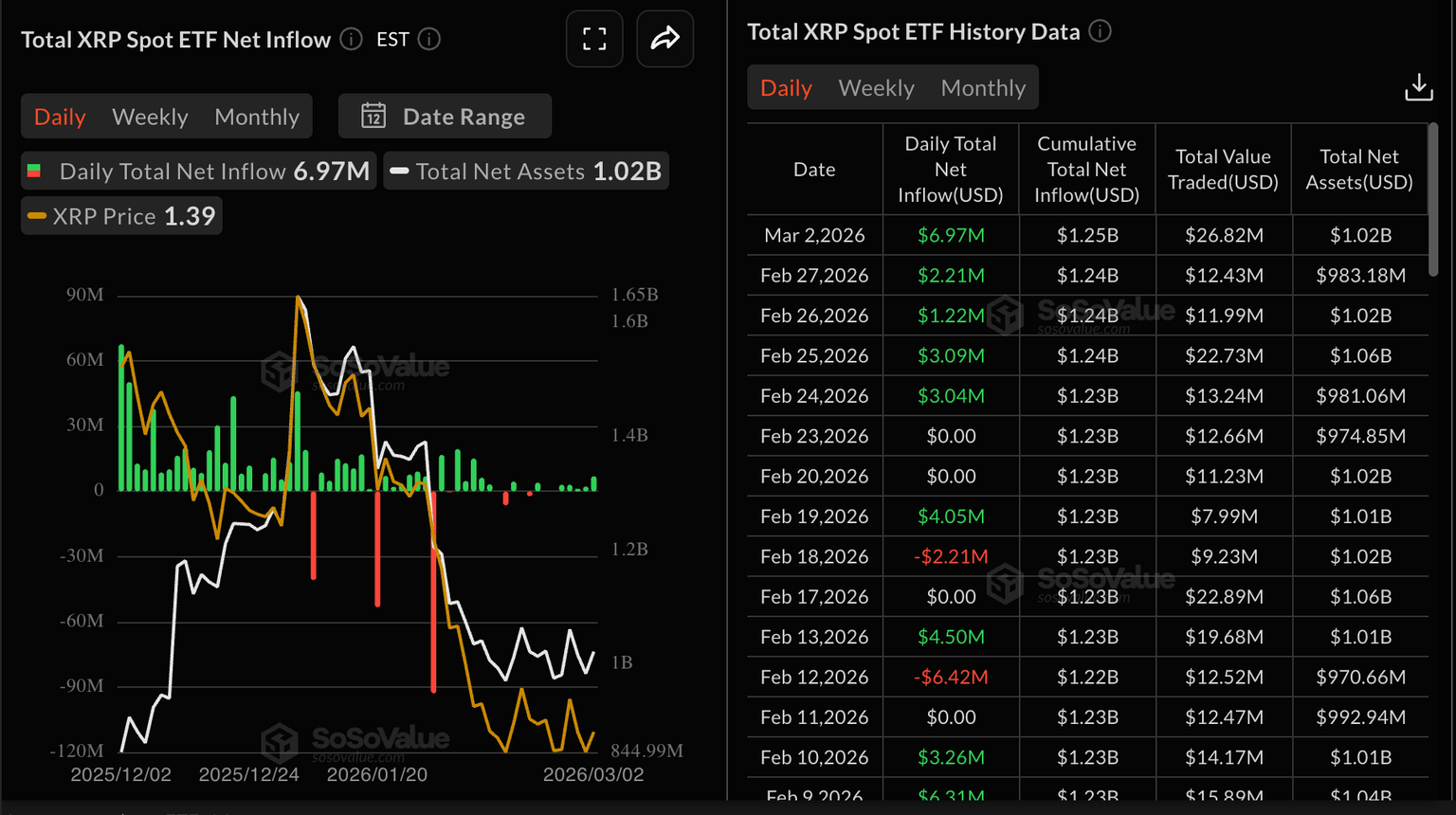Switch chart to Monthly view
Viewport: 1456px width, 815px height.
click(x=257, y=117)
